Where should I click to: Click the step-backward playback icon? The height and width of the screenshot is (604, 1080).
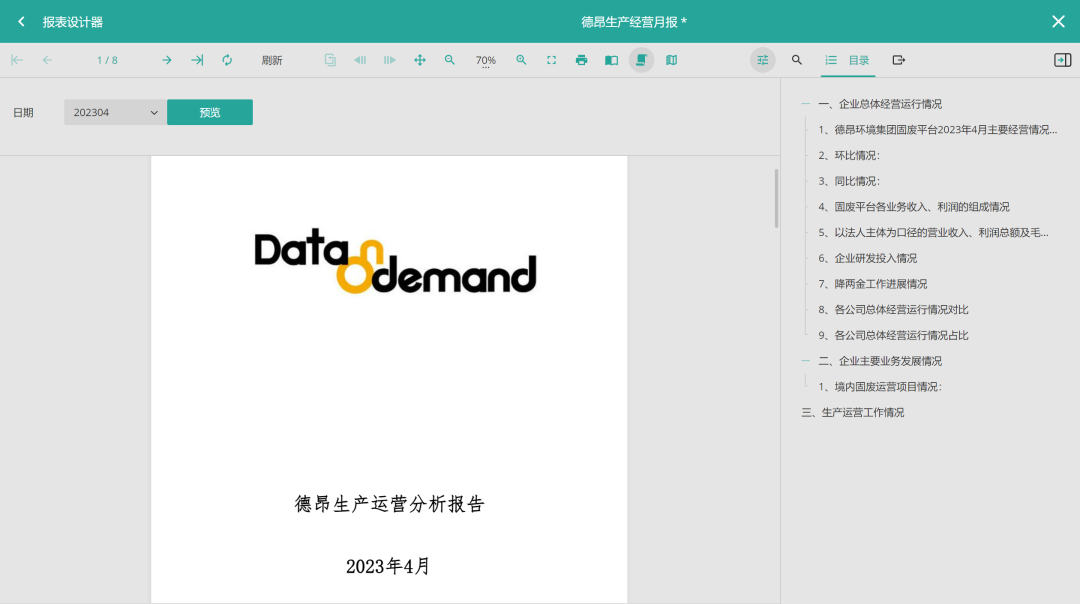360,61
